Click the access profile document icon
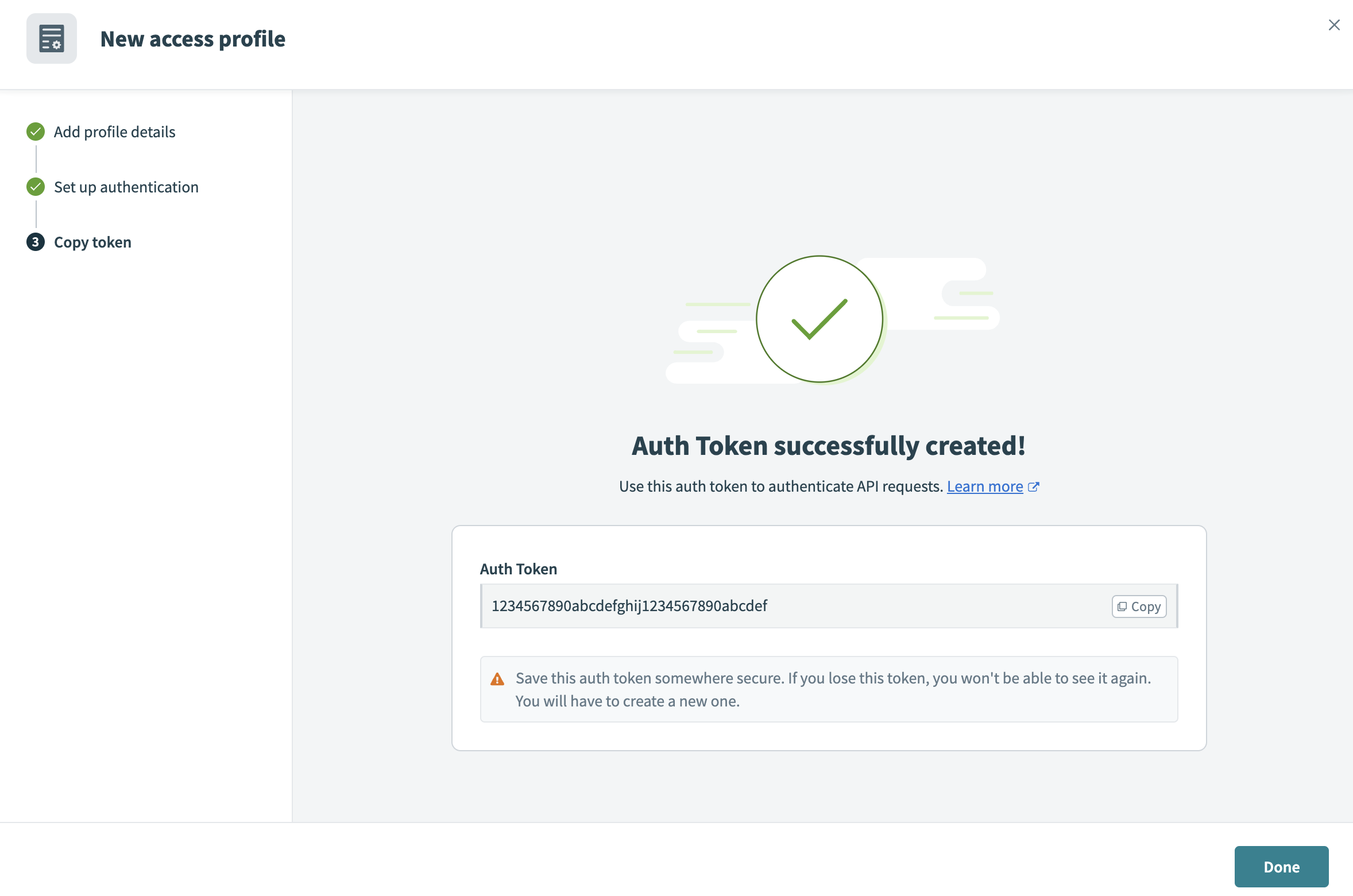The height and width of the screenshot is (896, 1353). point(51,38)
